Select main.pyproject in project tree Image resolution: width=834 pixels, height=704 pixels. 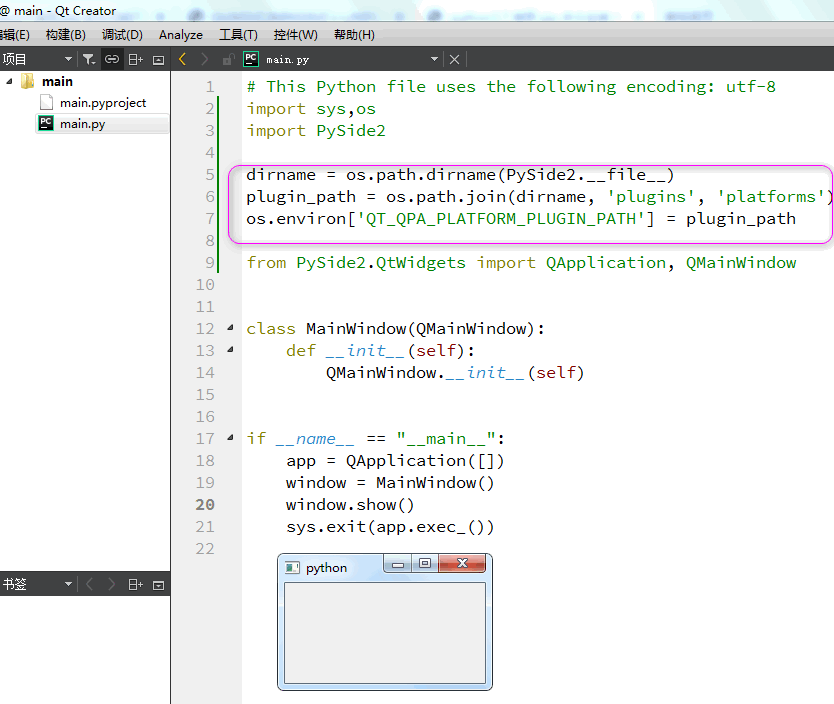coord(103,103)
